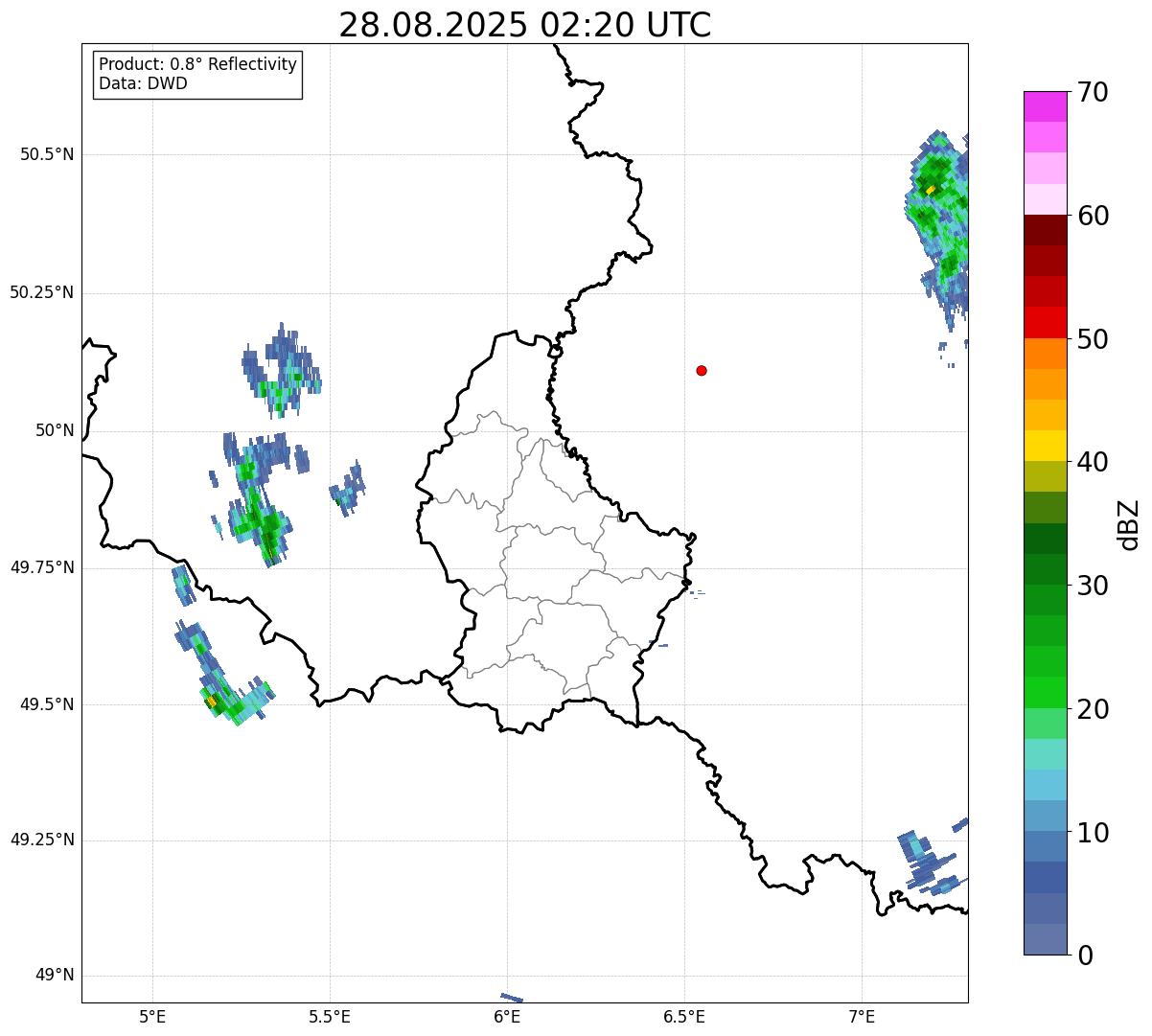Click "Product: 0.8° Reflectivity" text

click(x=198, y=64)
